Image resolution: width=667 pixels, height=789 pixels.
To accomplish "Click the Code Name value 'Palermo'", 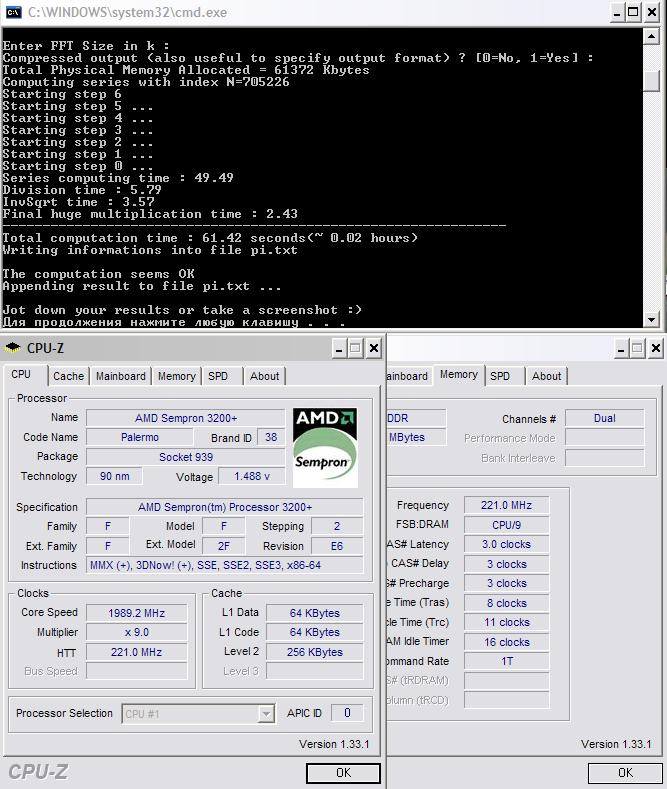I will (x=140, y=437).
